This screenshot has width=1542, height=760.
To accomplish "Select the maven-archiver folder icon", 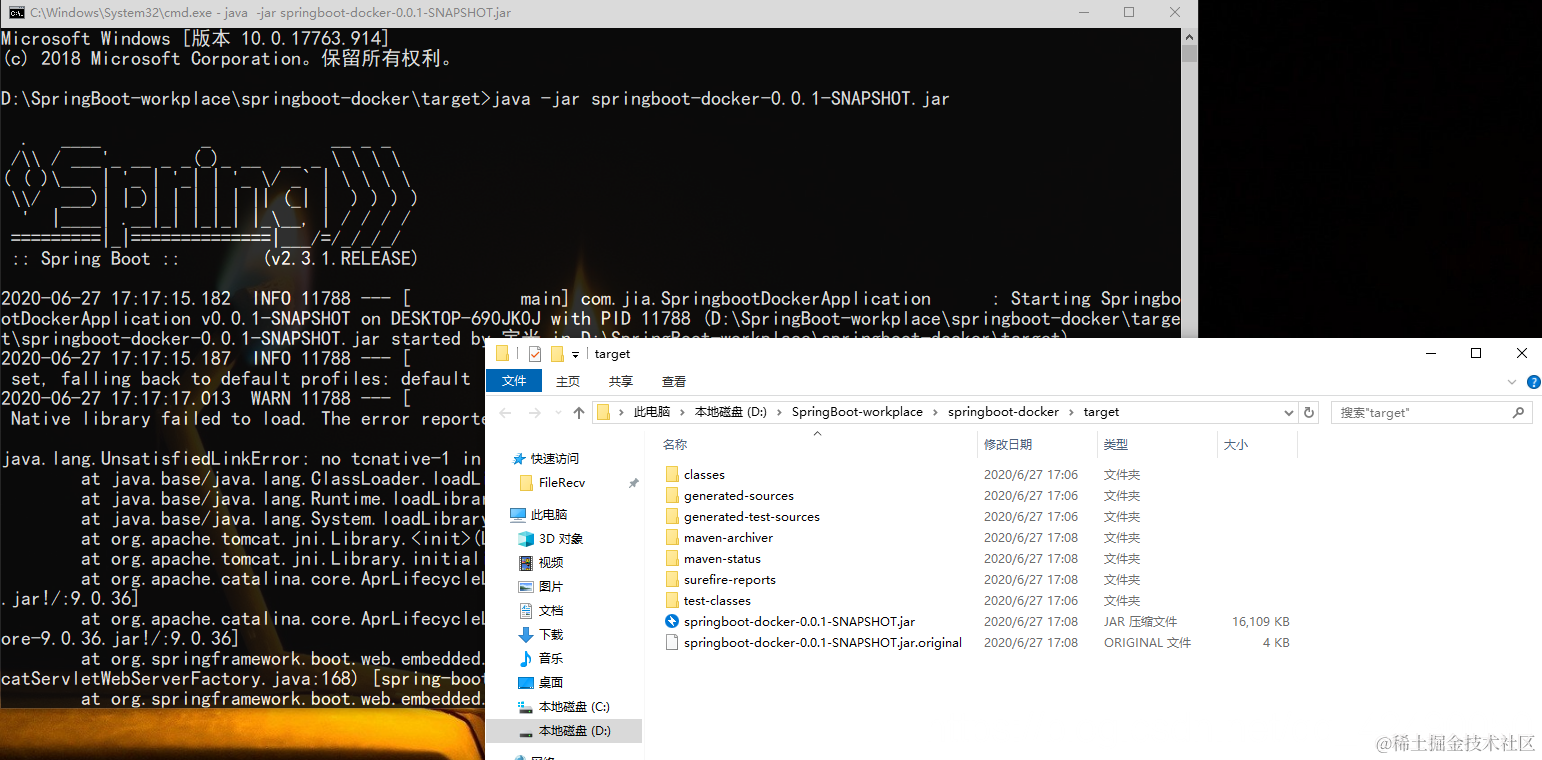I will coord(672,538).
